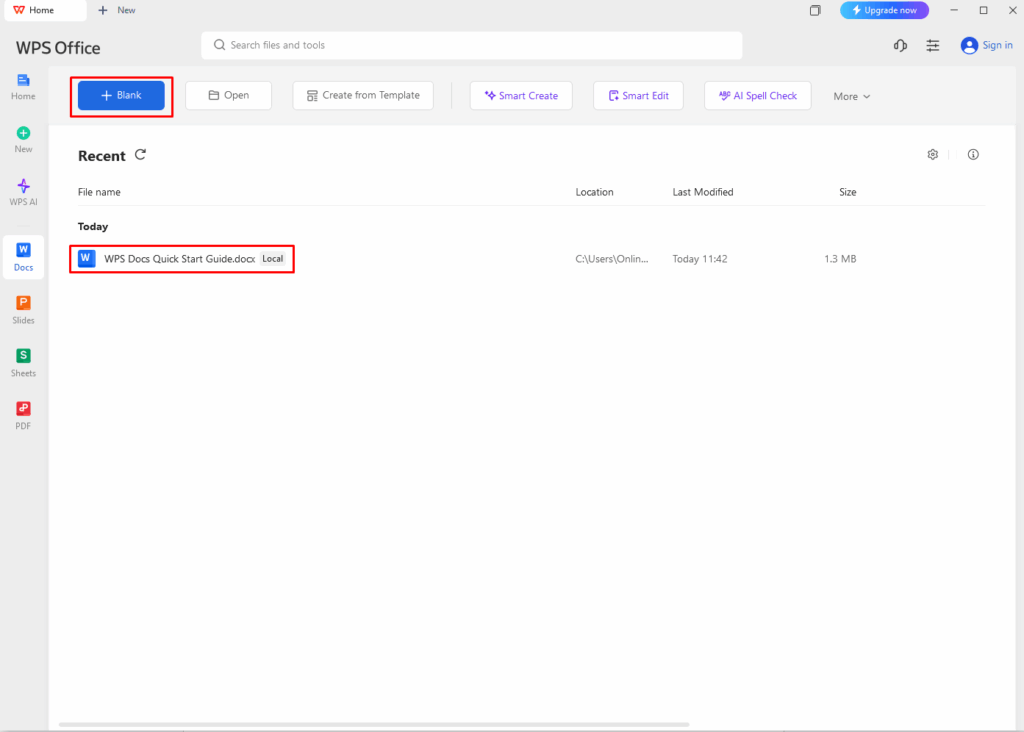
Task: Switch to the Home tab
Action: 40,10
